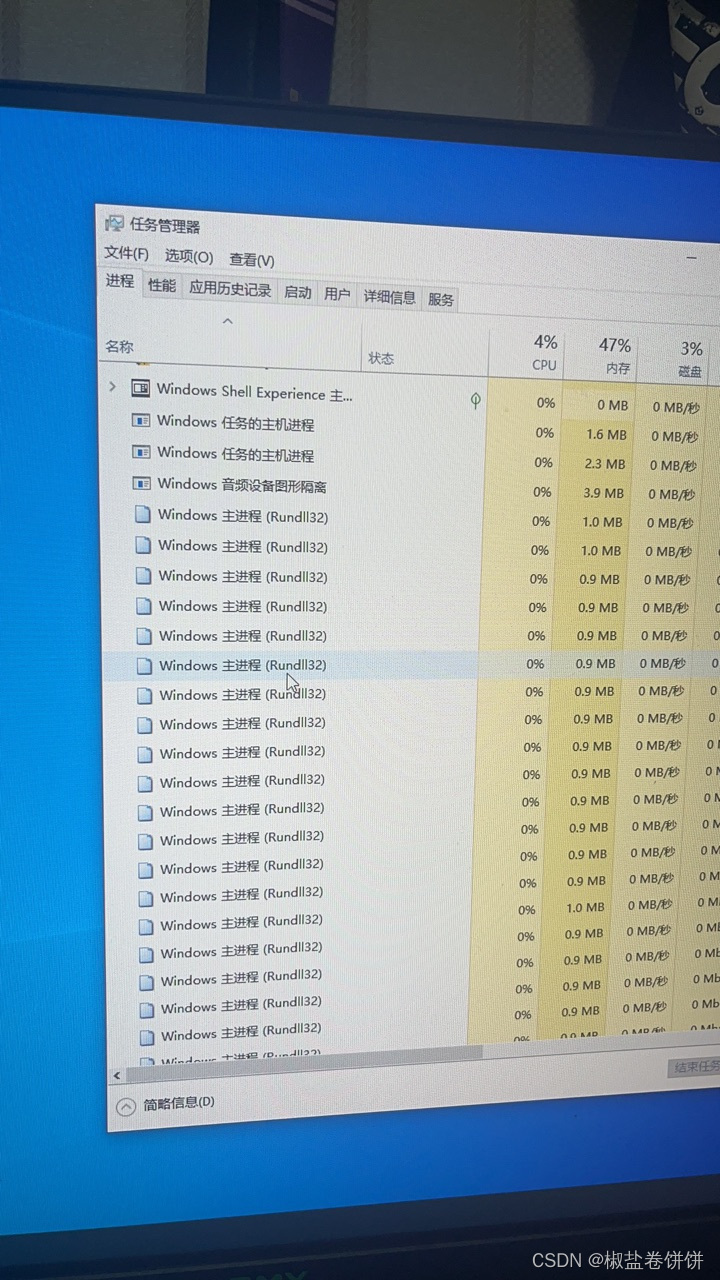Image resolution: width=720 pixels, height=1280 pixels.
Task: Click the 简略信息(D) fewer details button
Action: (166, 1103)
